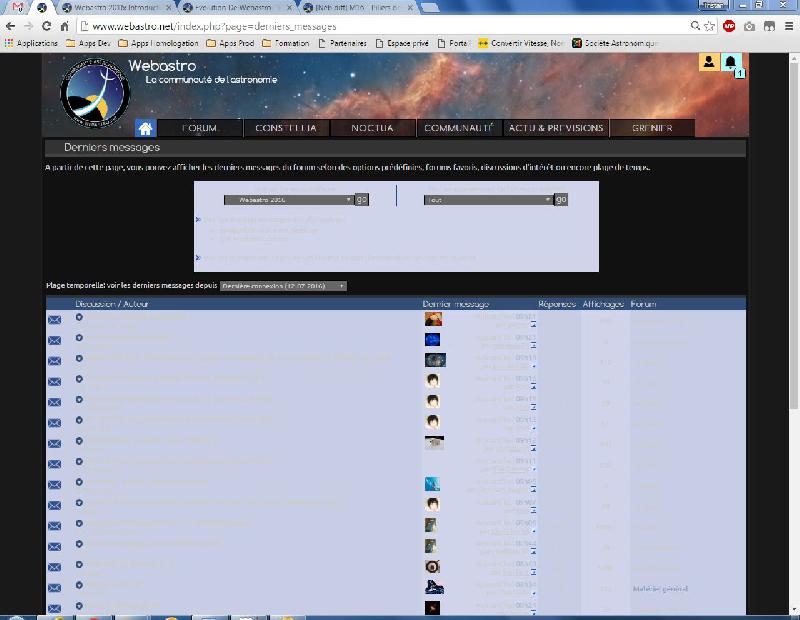Screen dimensions: 800x620
Task: Open the Apps Prod bookmarks folder
Action: coord(230,43)
